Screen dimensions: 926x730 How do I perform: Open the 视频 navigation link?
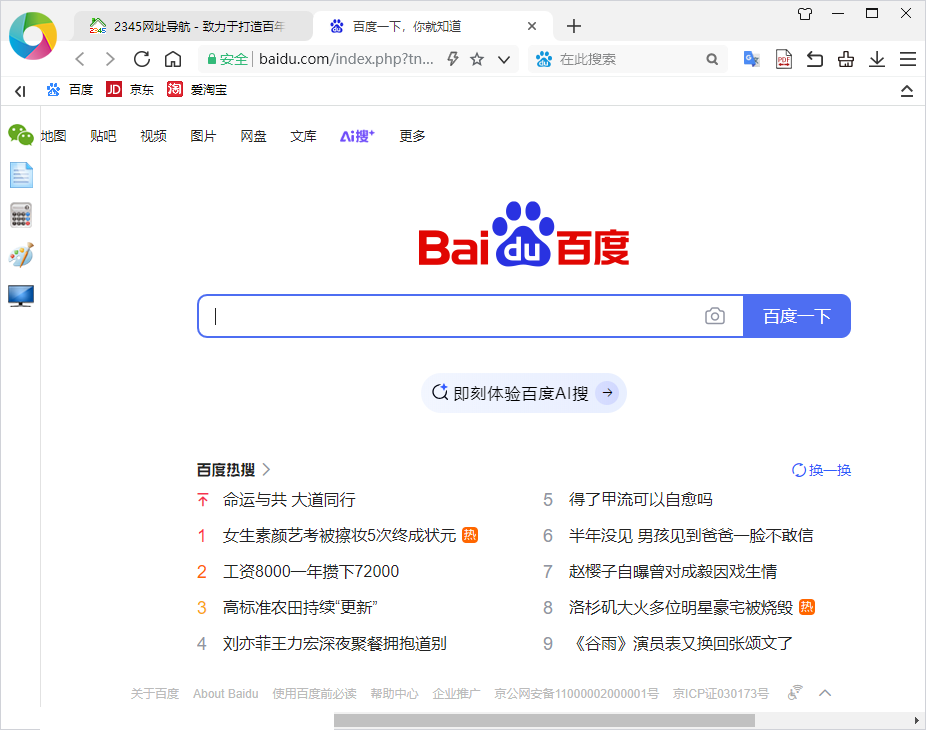coord(154,136)
